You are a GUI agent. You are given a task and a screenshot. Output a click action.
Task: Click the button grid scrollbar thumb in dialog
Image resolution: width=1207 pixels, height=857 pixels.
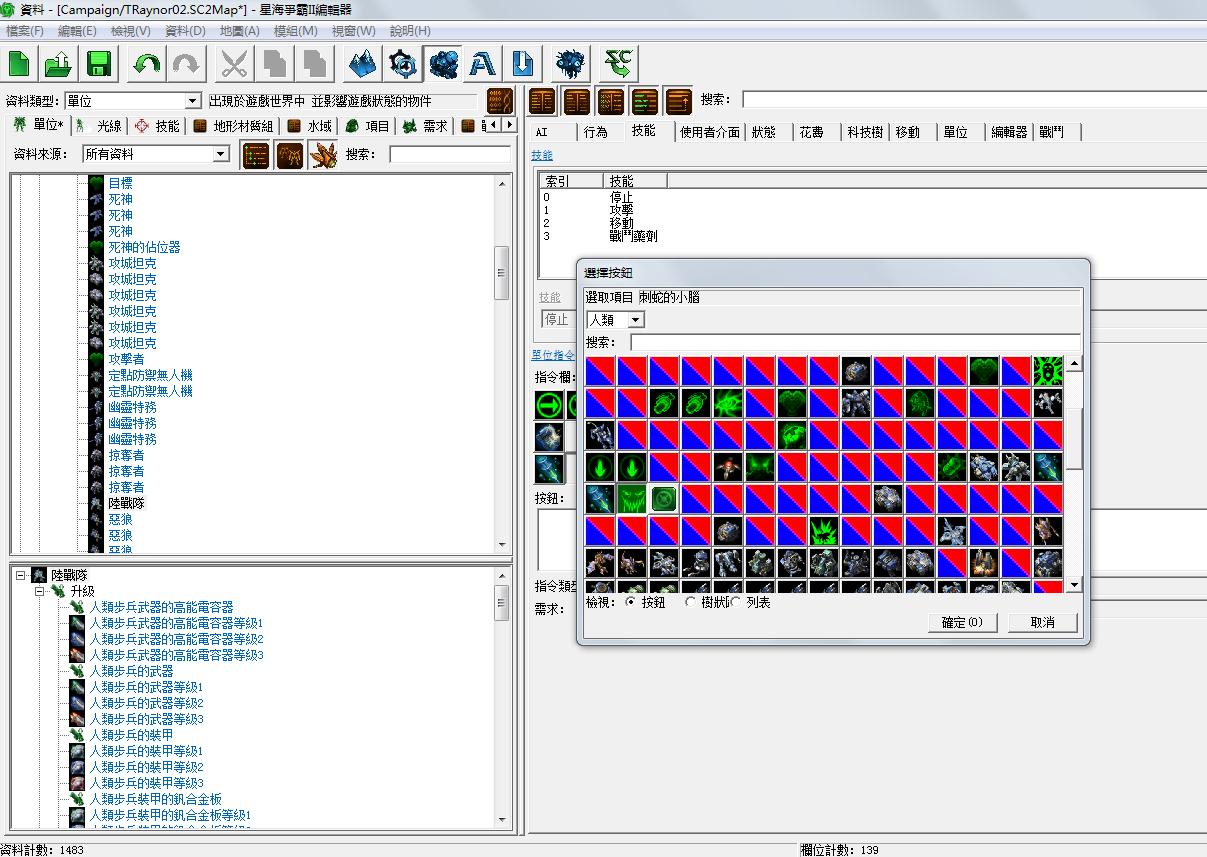pos(1075,439)
